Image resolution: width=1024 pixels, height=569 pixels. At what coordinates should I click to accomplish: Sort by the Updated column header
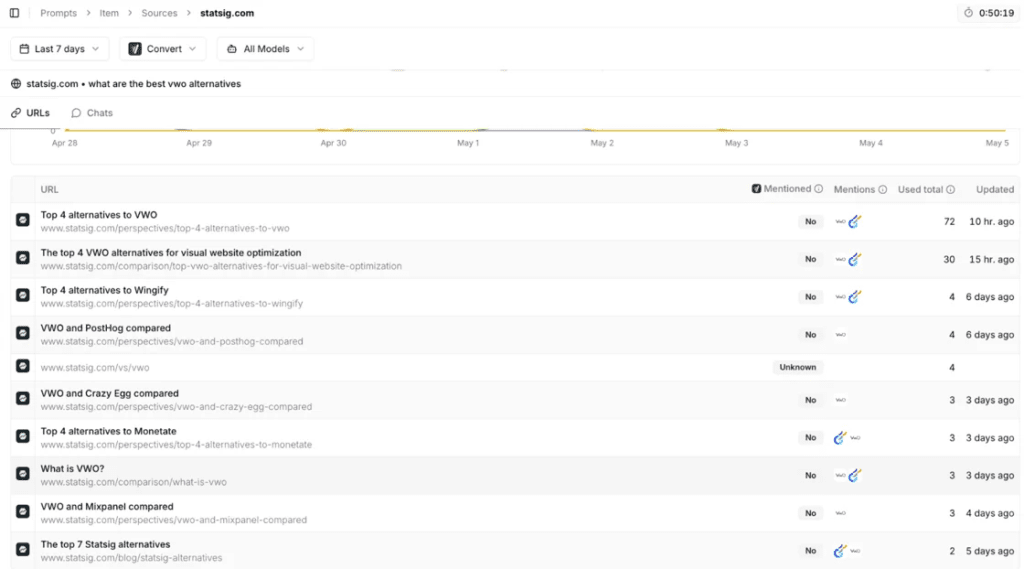click(x=995, y=189)
